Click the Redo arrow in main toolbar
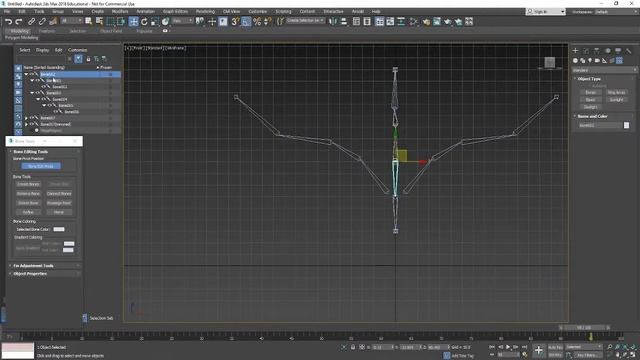Viewport: 640px width, 360px height. [18, 21]
